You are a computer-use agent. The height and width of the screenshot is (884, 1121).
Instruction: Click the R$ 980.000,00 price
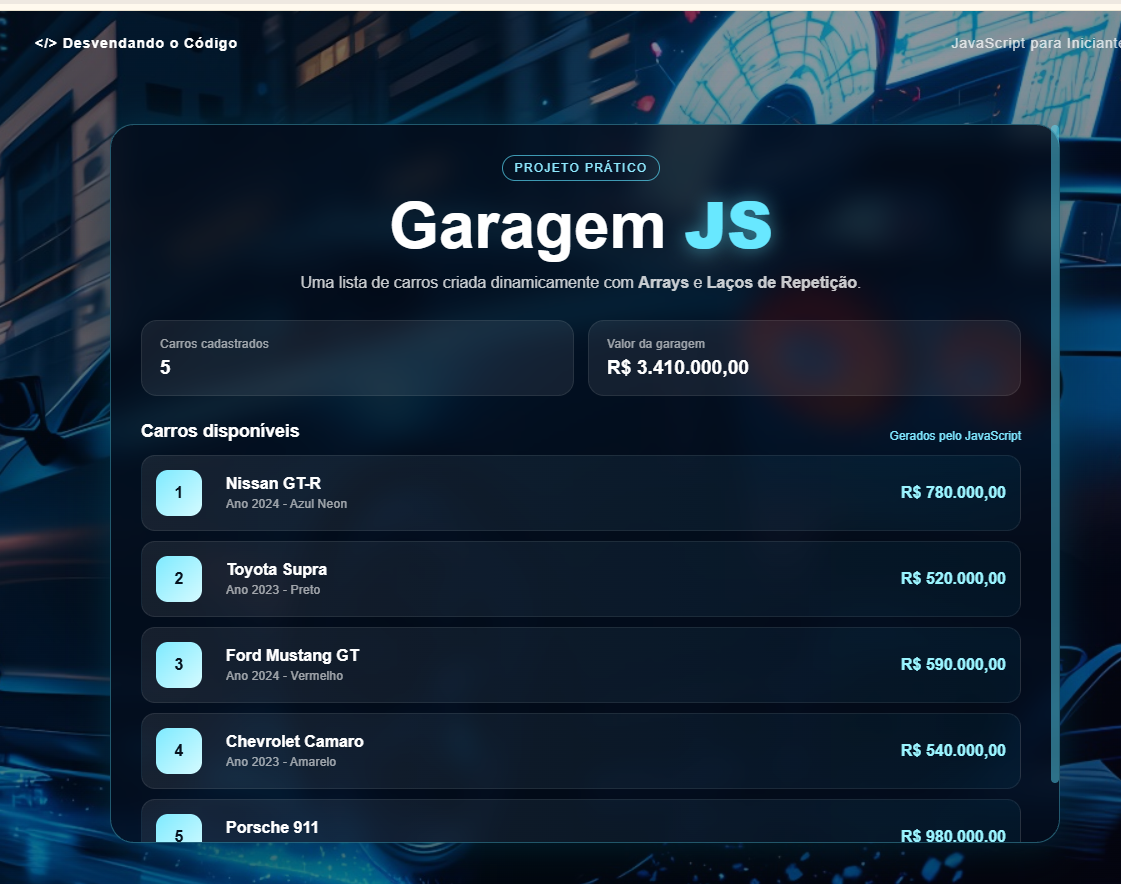point(953,835)
